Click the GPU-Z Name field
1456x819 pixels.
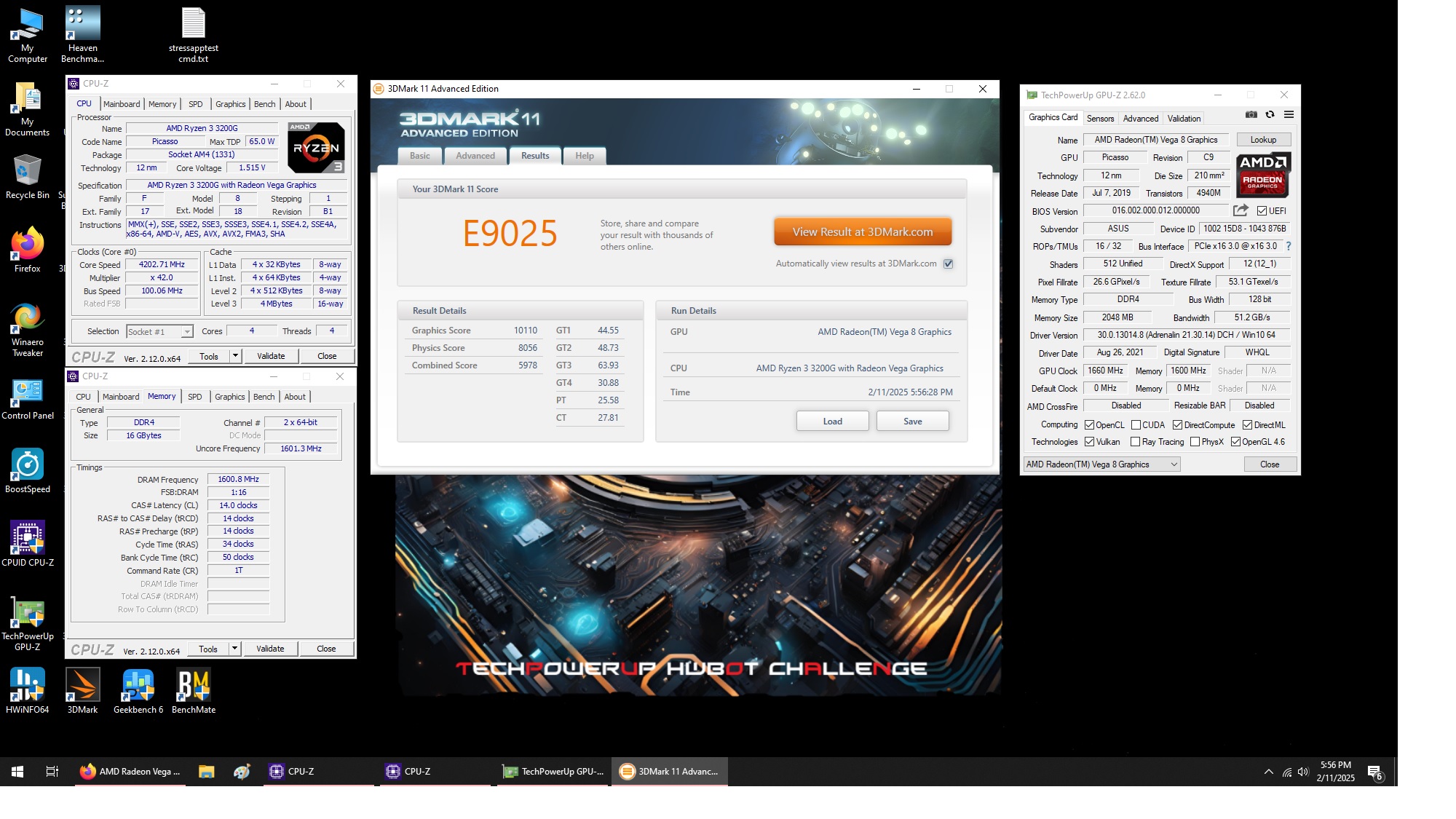point(1156,140)
